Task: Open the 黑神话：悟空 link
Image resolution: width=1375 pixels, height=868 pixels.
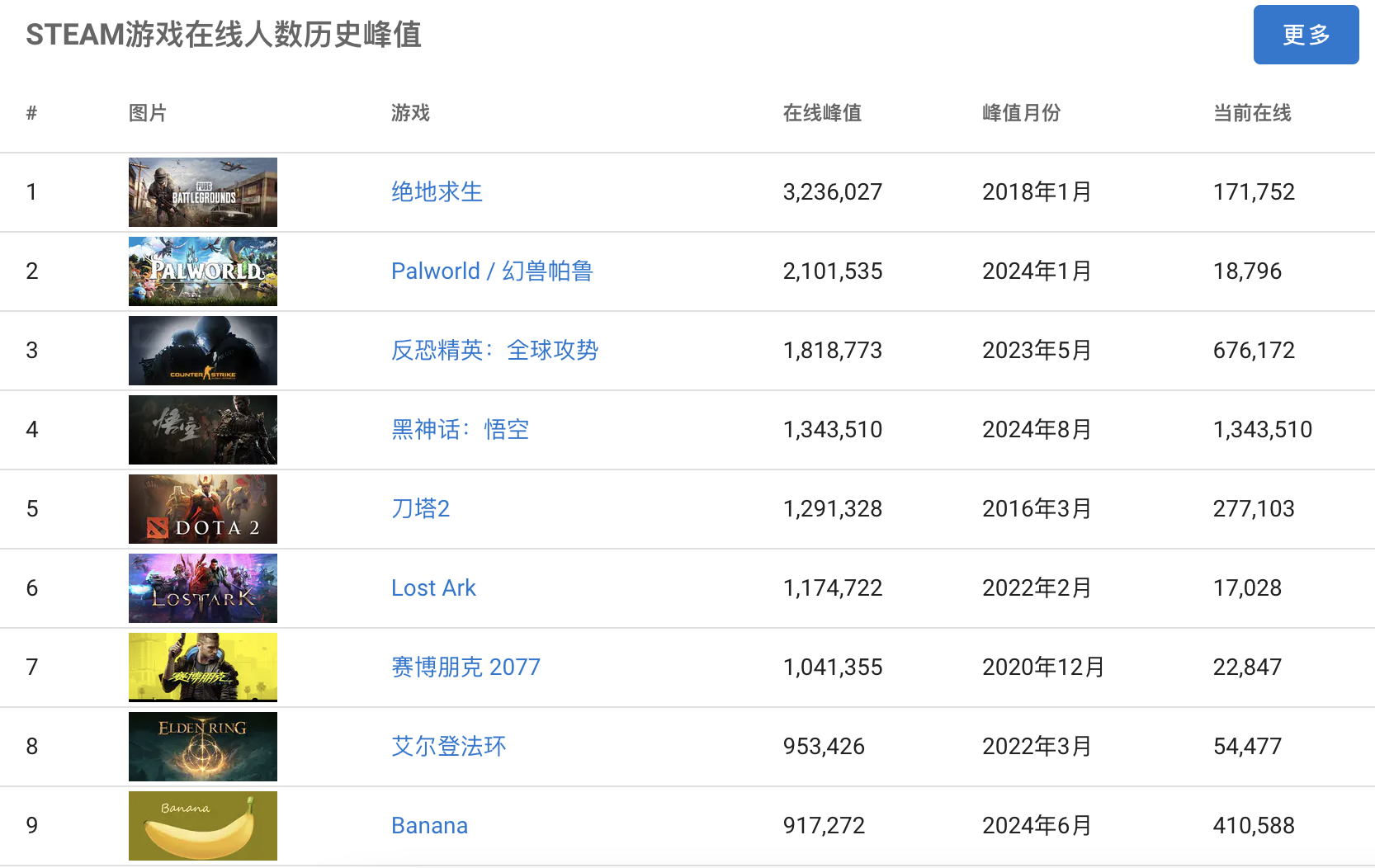Action: (460, 429)
